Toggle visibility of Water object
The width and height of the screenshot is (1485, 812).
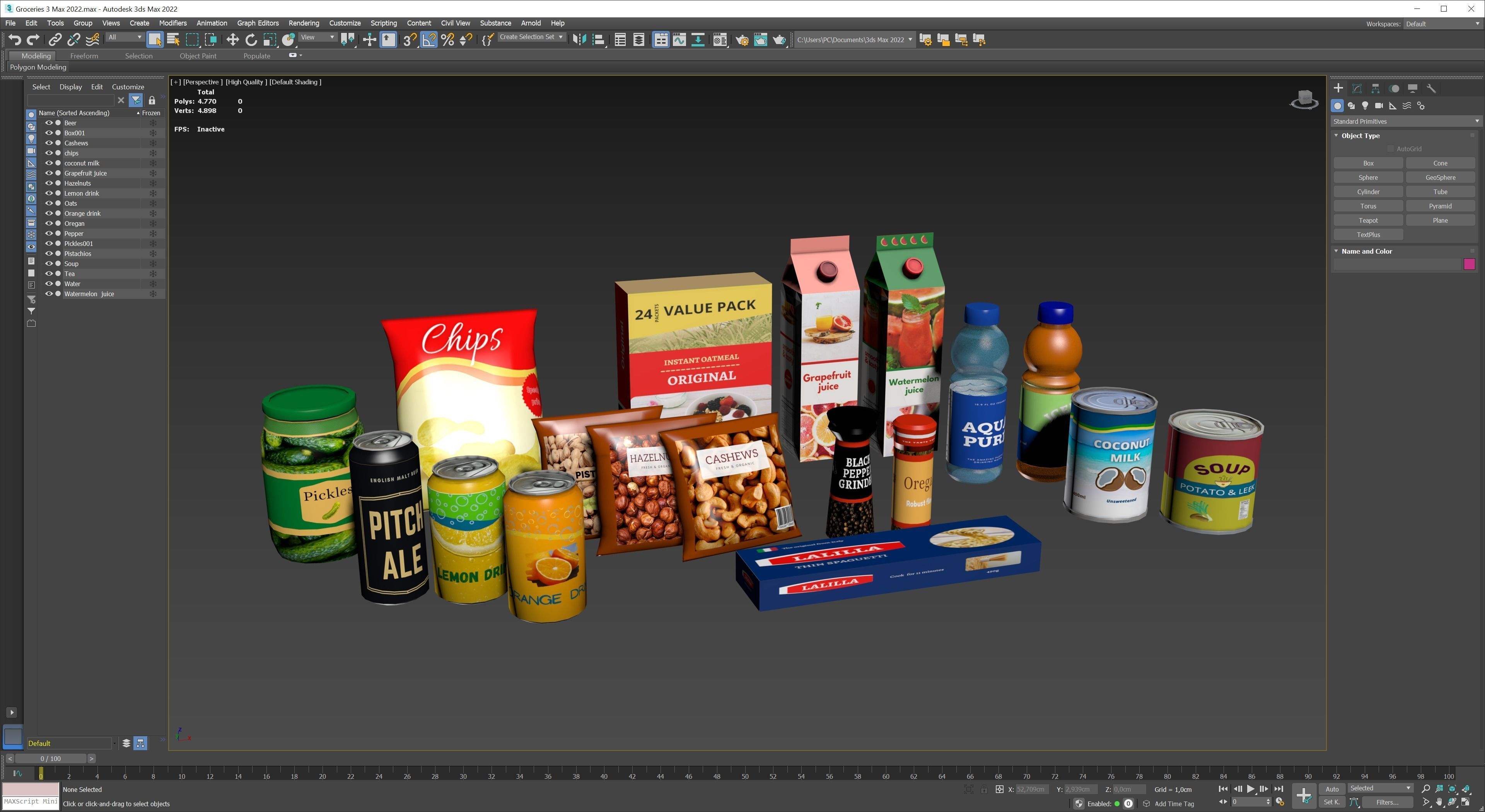coord(49,283)
